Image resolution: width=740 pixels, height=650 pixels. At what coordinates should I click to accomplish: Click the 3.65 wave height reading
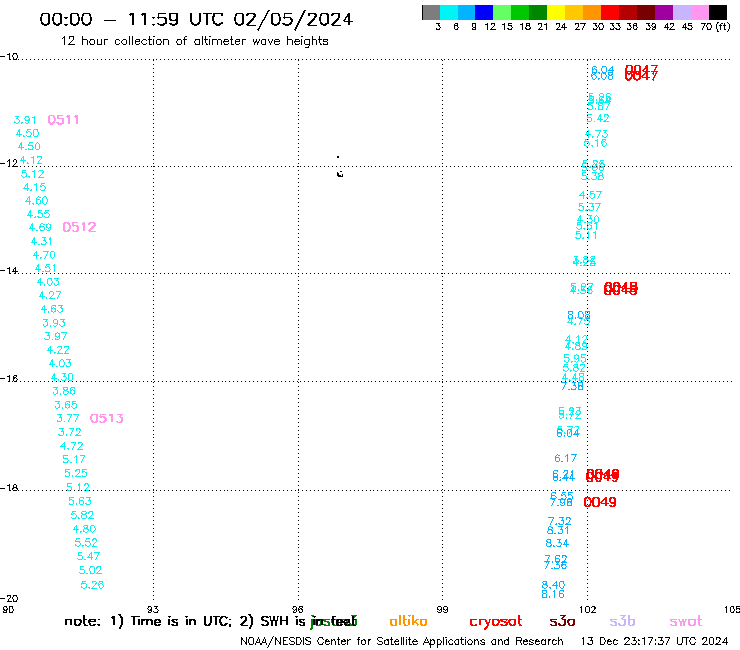(x=66, y=405)
